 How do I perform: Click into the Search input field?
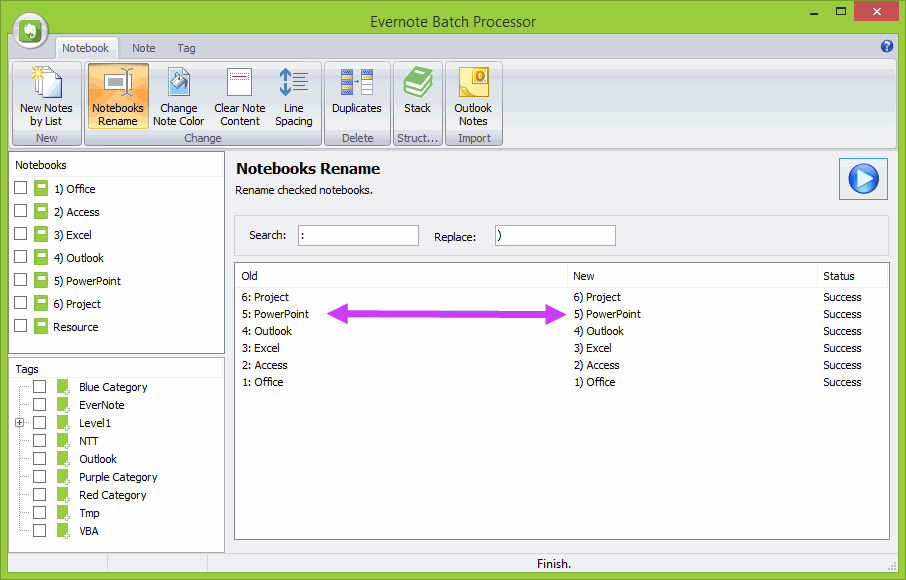click(358, 236)
